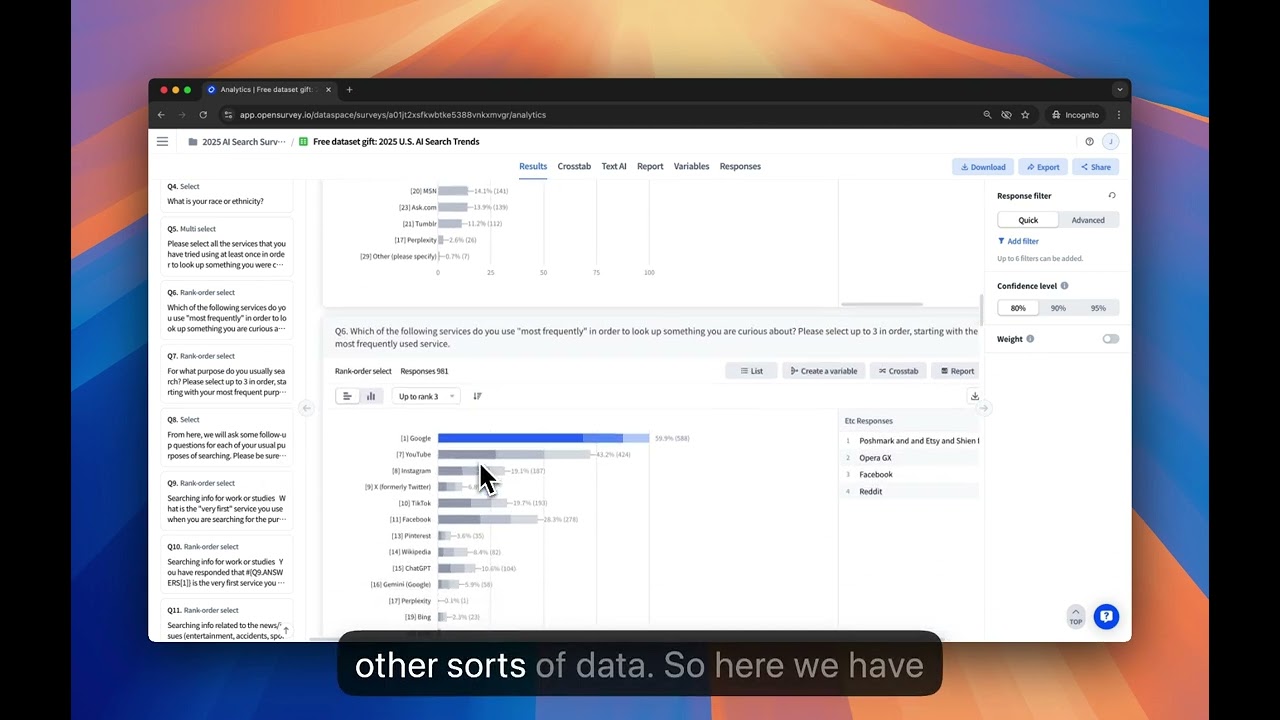Click the Google bar in chart
This screenshot has height=720, width=1280.
(543, 438)
